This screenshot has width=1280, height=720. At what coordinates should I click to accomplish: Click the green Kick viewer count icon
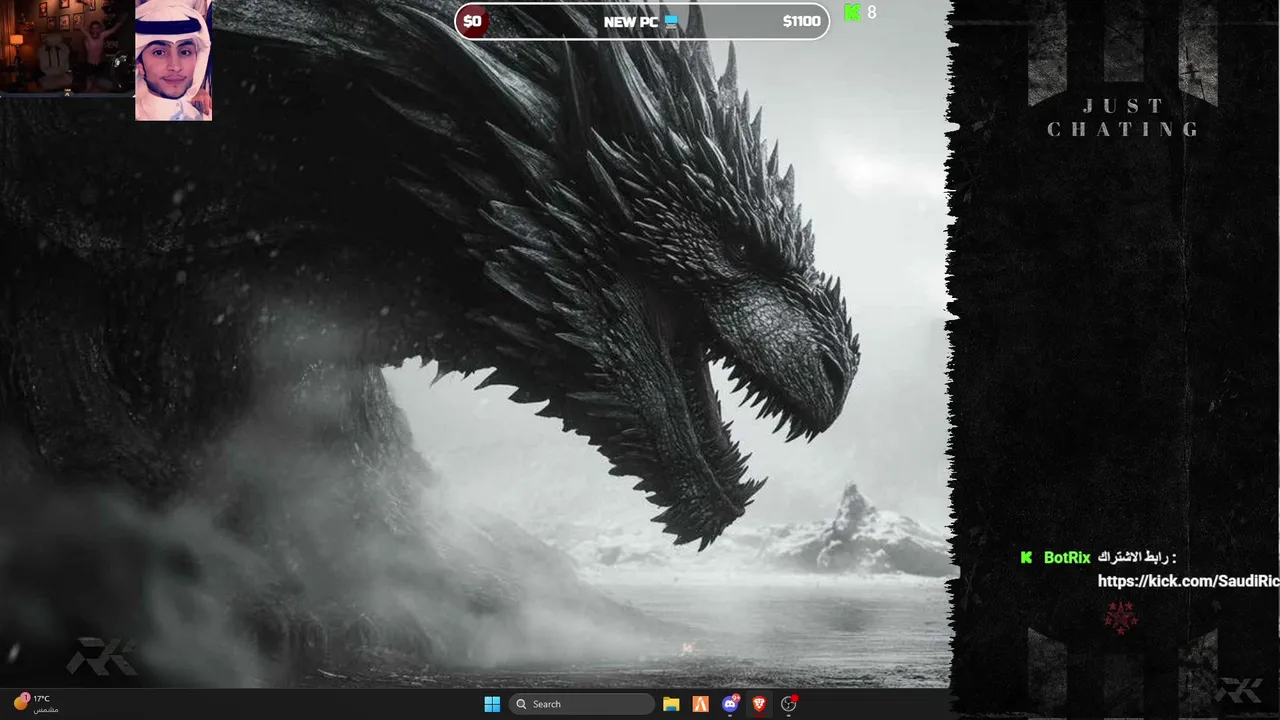(852, 13)
